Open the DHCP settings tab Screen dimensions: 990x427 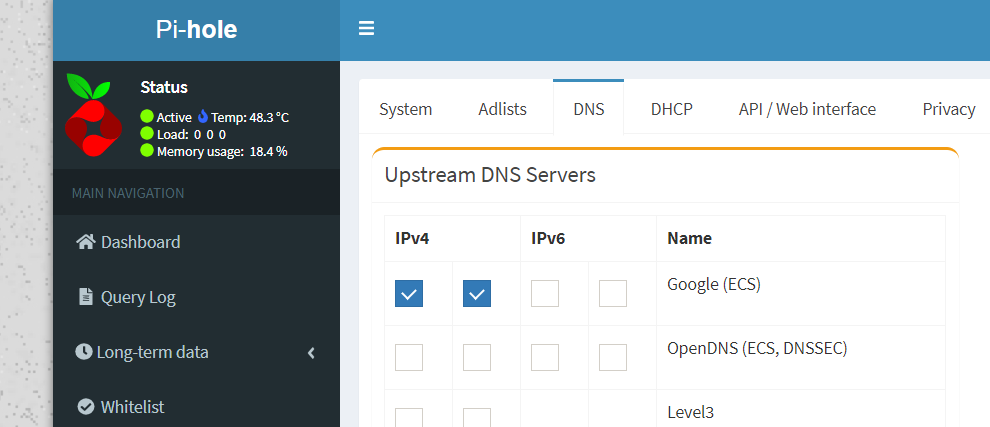[672, 109]
